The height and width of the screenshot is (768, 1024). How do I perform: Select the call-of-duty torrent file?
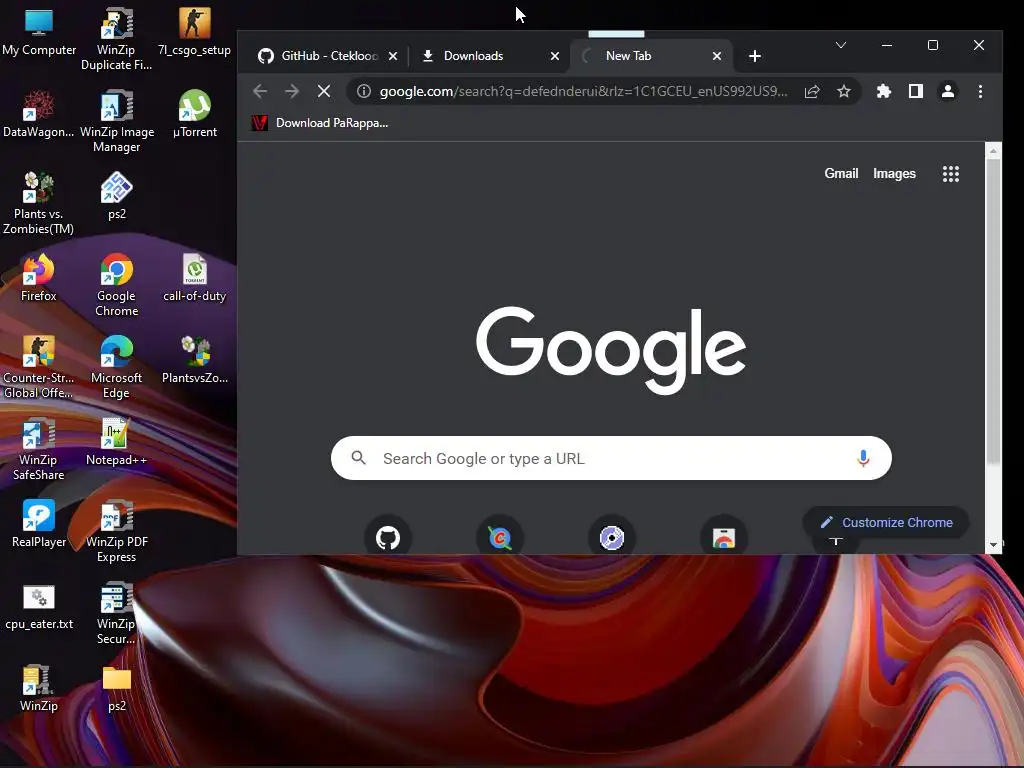tap(195, 278)
